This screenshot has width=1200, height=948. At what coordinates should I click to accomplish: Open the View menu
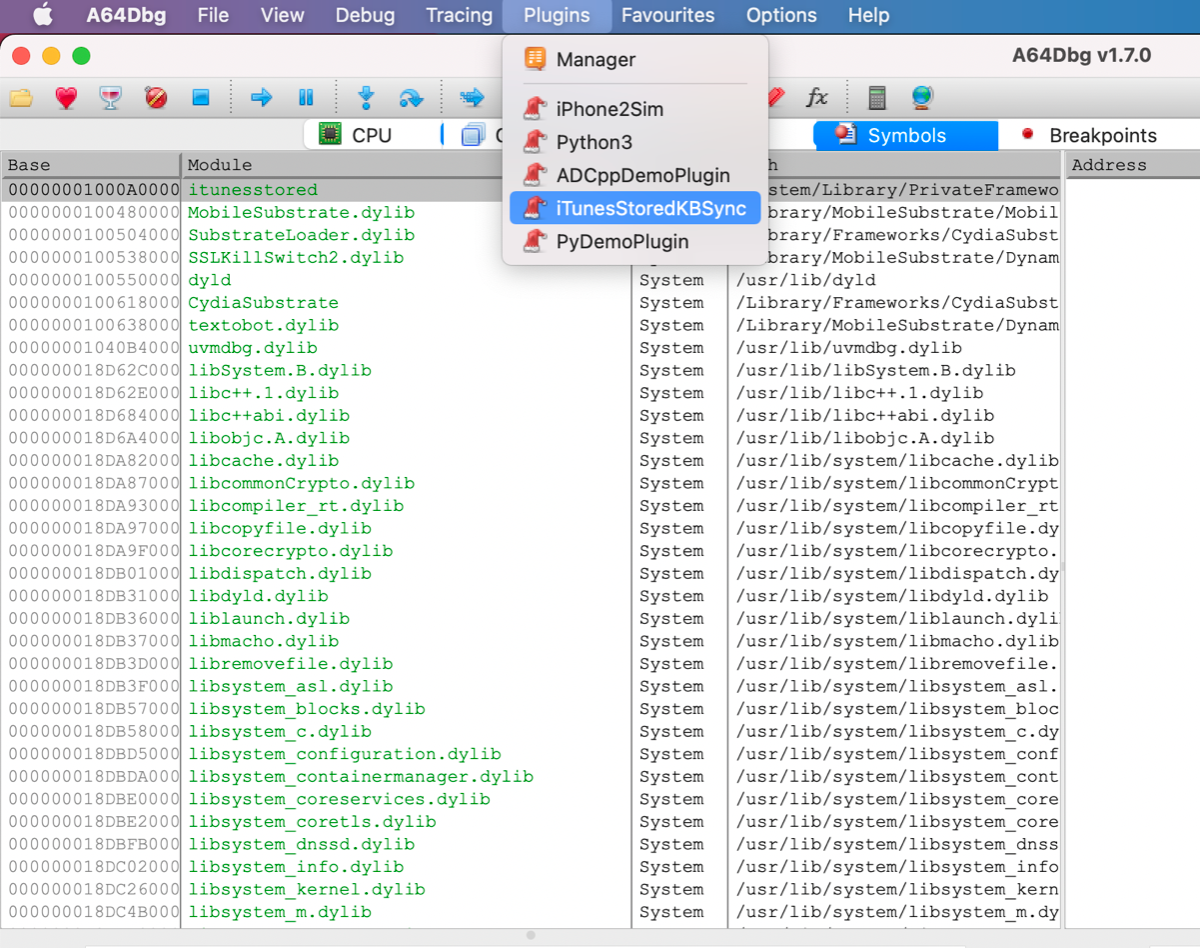click(x=282, y=15)
